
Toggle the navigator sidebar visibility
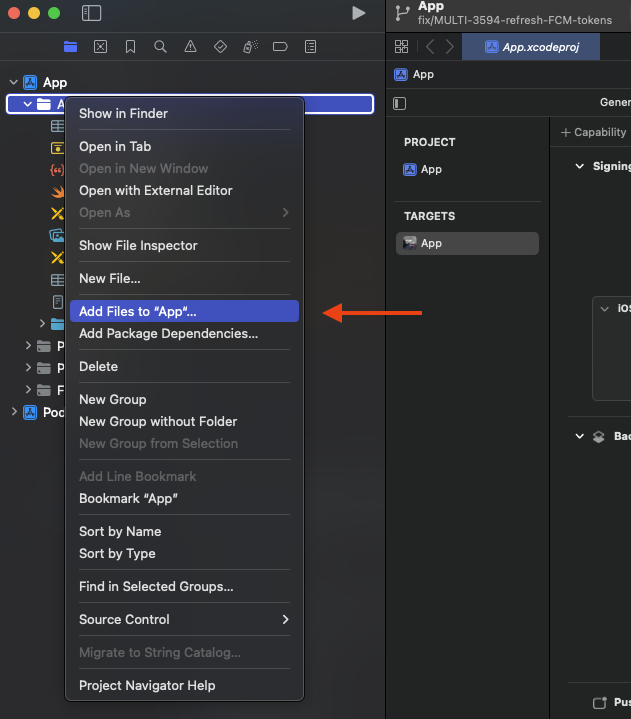click(91, 13)
